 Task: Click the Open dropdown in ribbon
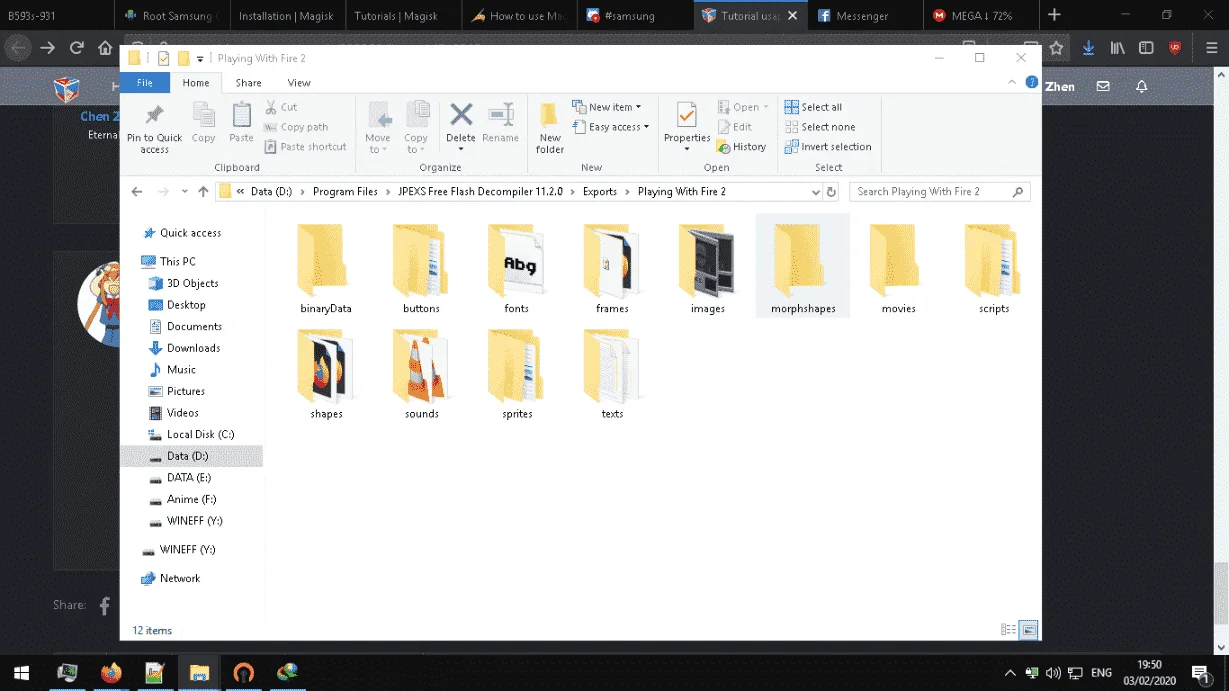coord(743,107)
